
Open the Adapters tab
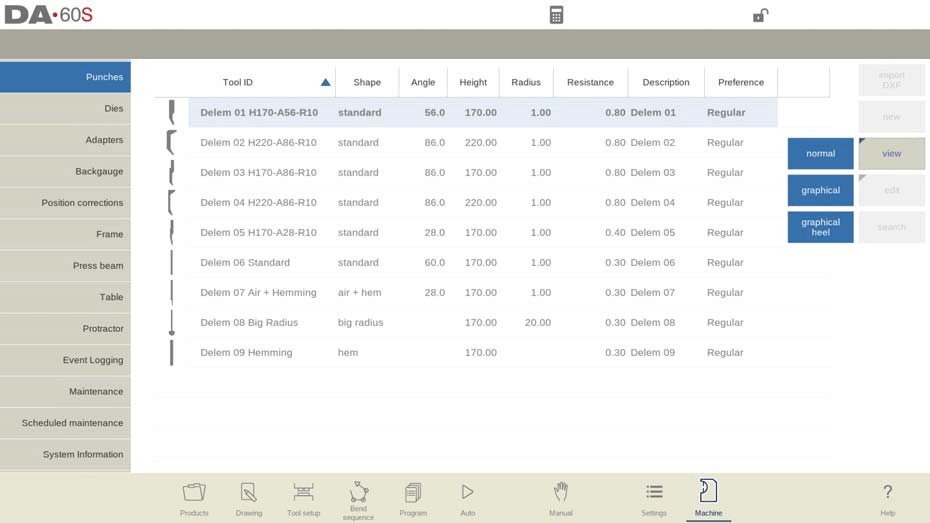point(65,140)
